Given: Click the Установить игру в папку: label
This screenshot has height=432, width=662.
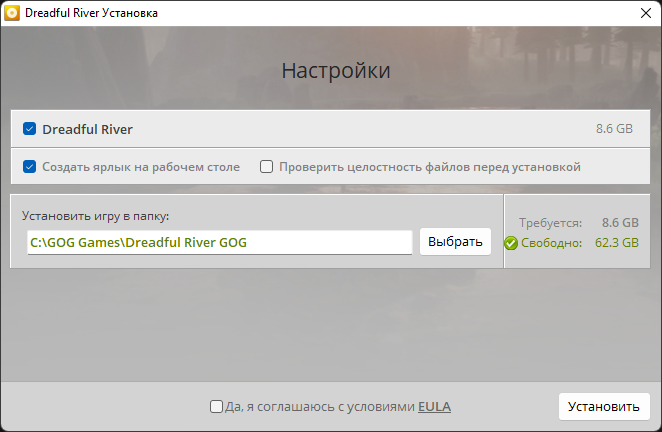Looking at the screenshot, I should coord(95,216).
